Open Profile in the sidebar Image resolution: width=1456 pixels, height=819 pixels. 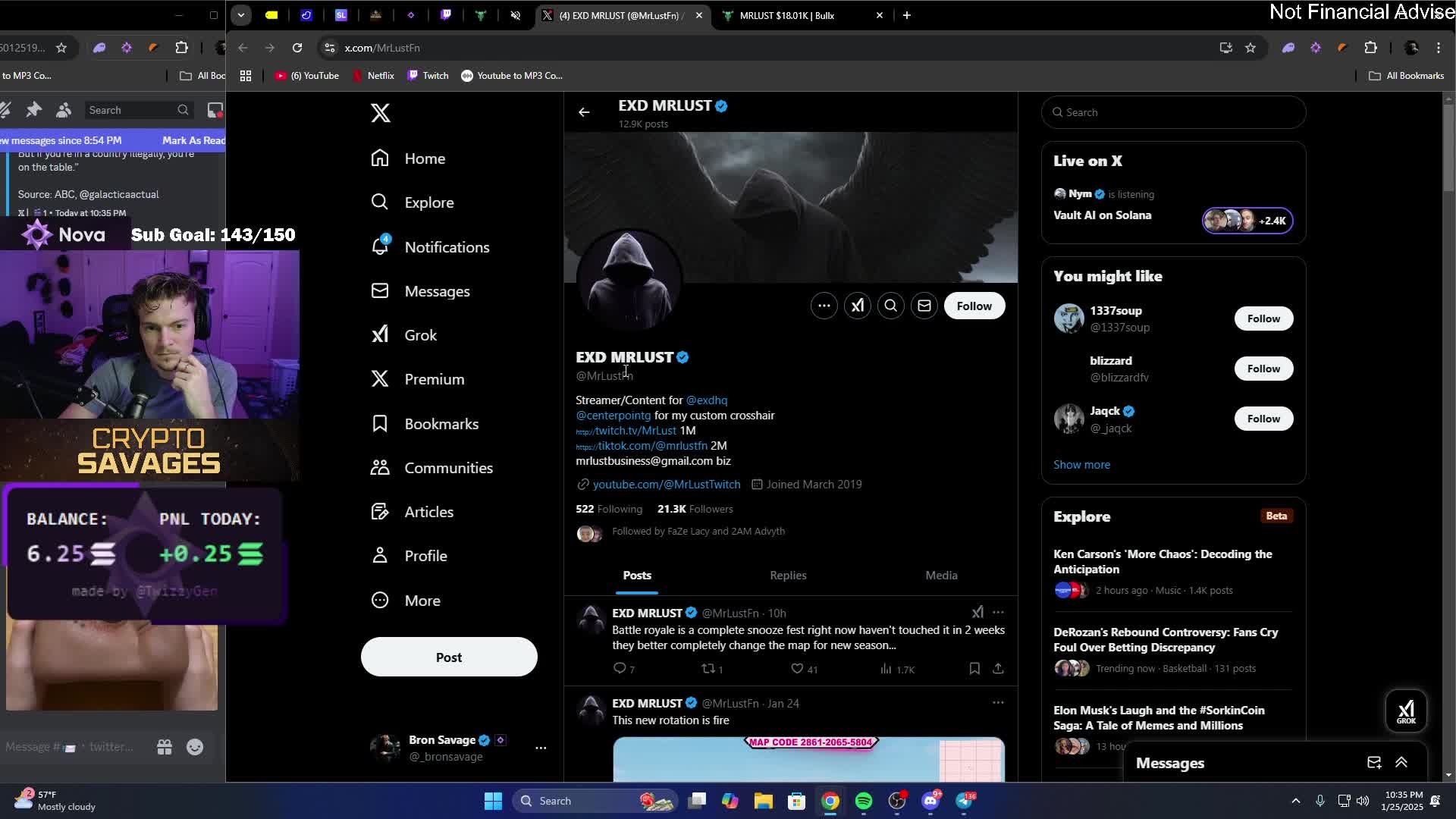(409, 556)
